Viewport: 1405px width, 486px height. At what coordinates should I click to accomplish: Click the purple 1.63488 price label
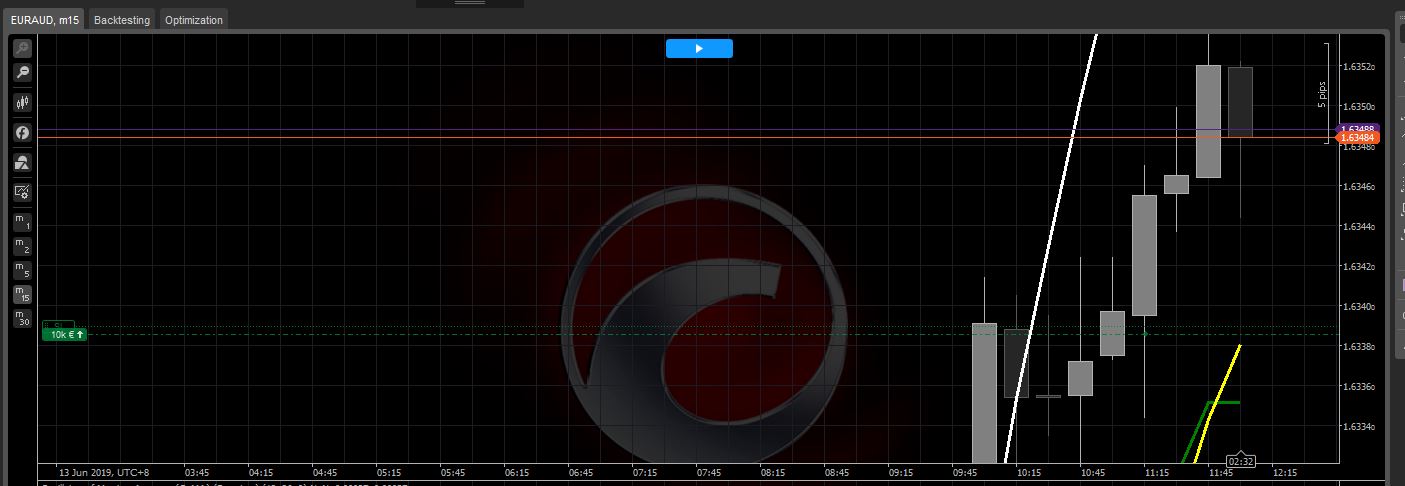[1358, 128]
